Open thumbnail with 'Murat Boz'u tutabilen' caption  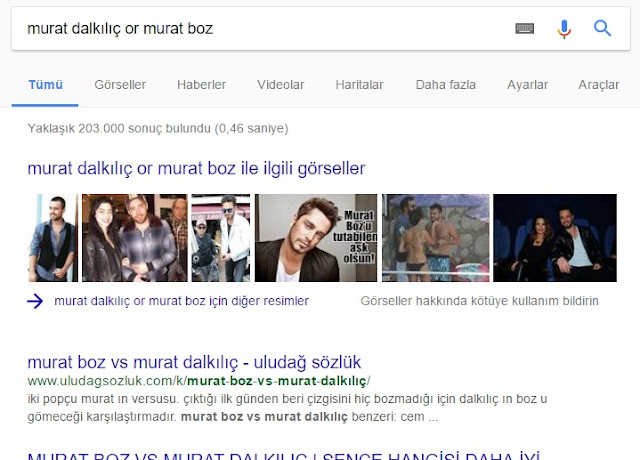tap(316, 238)
